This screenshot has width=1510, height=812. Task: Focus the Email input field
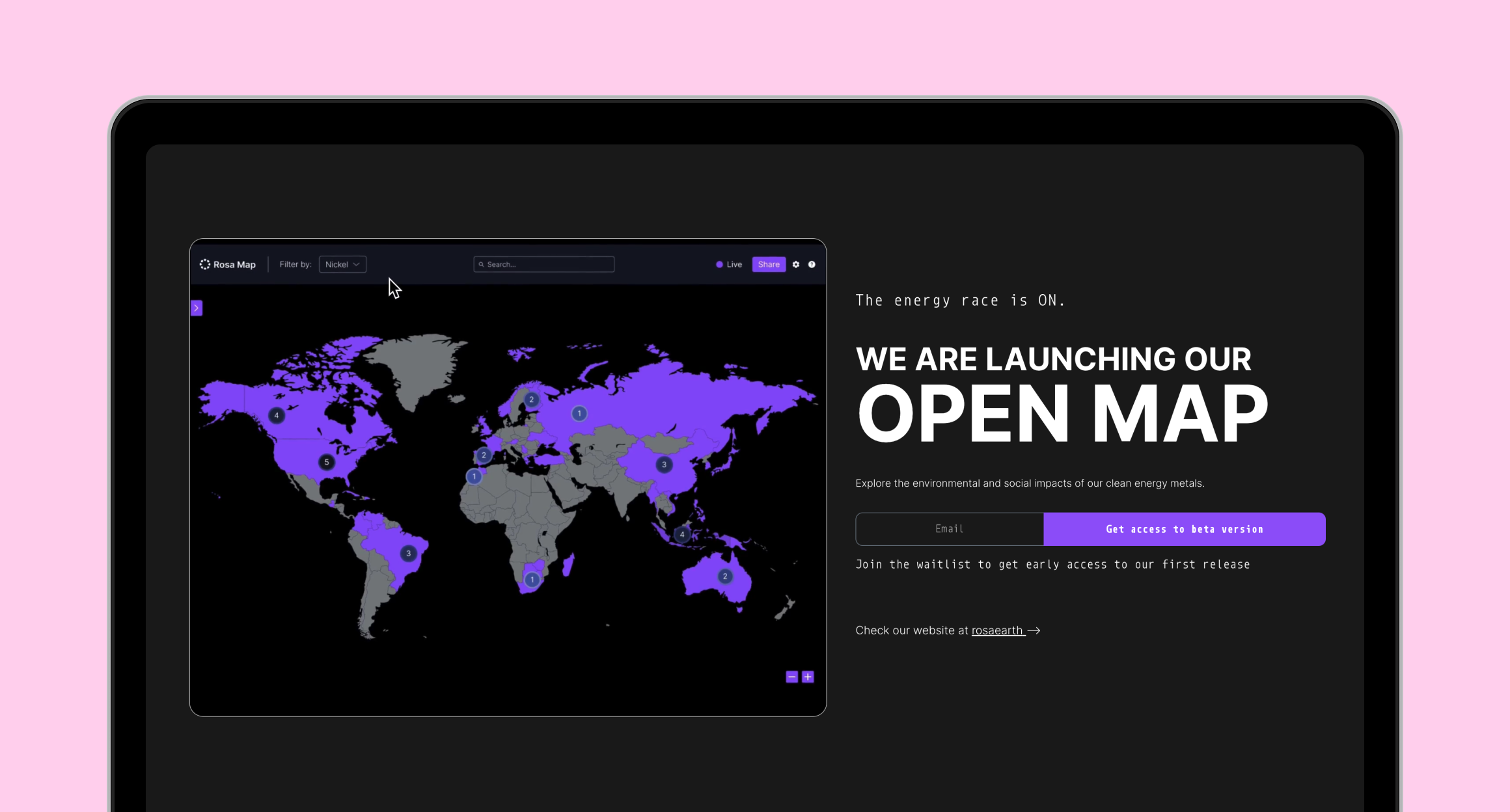949,529
